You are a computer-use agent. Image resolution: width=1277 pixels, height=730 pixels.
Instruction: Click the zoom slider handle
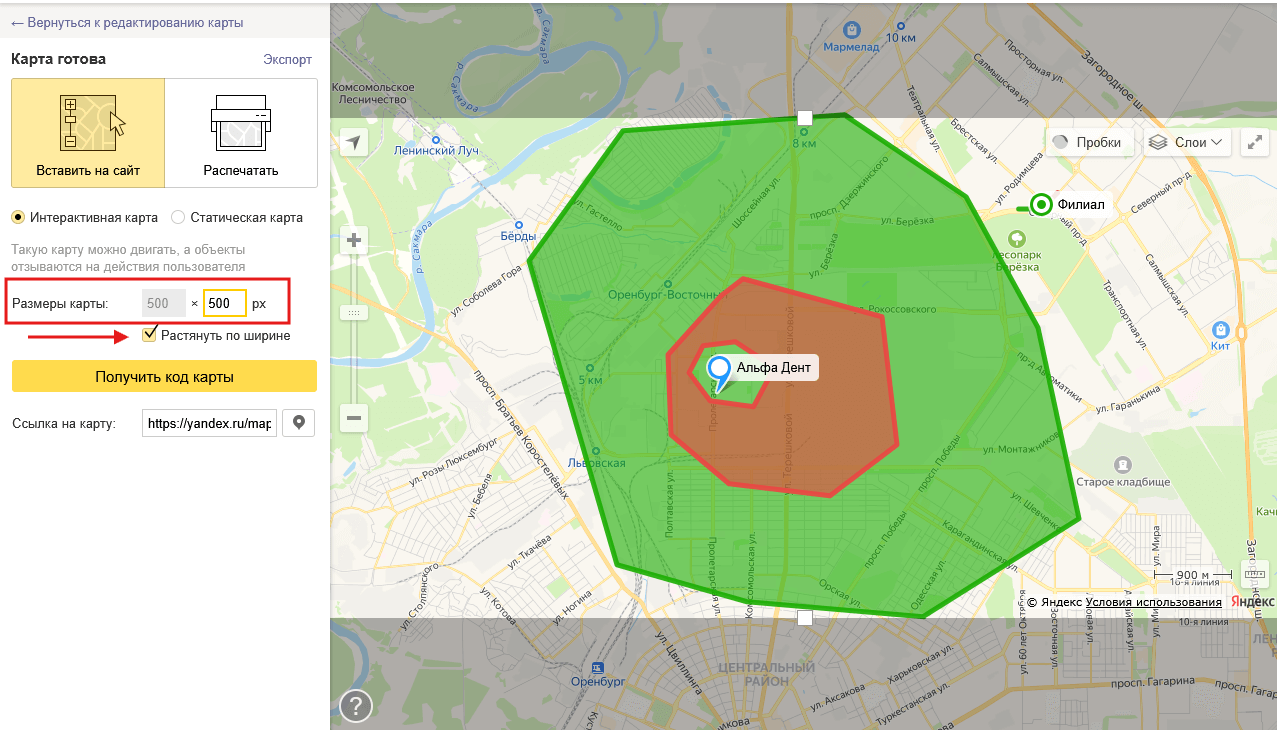coord(354,313)
